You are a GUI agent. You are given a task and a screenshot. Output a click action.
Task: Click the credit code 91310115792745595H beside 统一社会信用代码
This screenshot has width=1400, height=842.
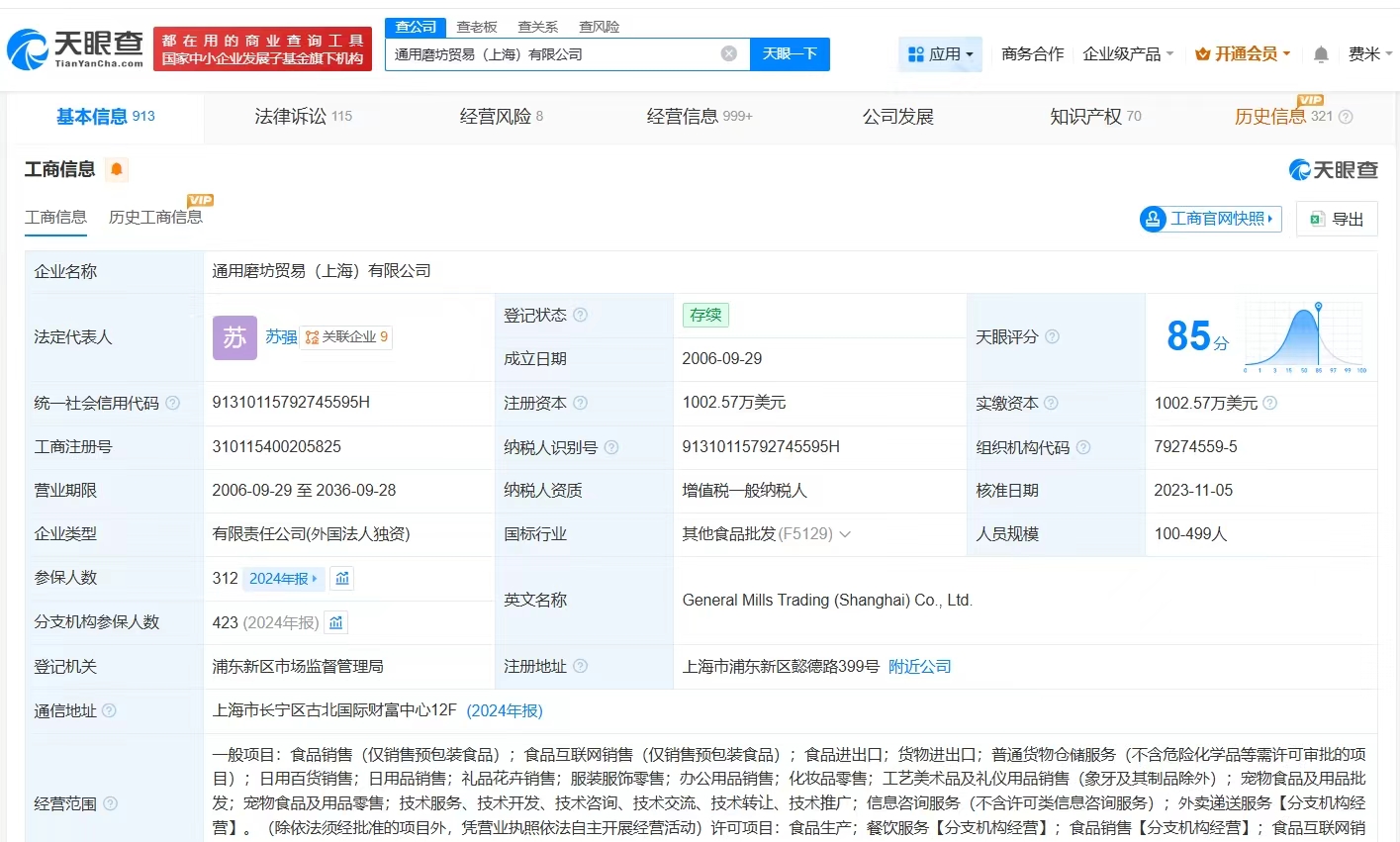291,403
